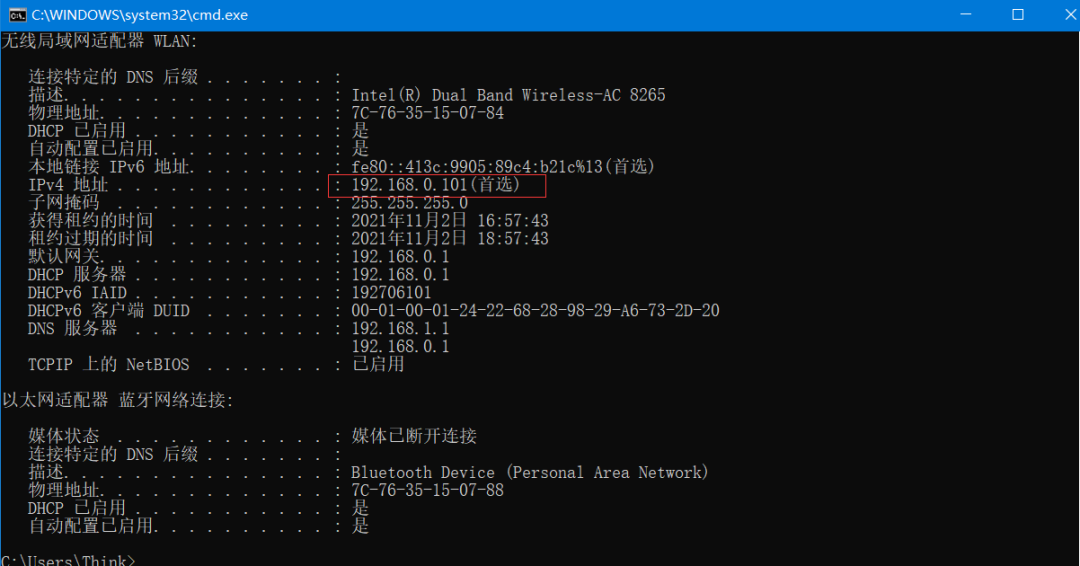The height and width of the screenshot is (566, 1080).
Task: Click the DNS server 192.168.1.1 entry
Action: (400, 328)
